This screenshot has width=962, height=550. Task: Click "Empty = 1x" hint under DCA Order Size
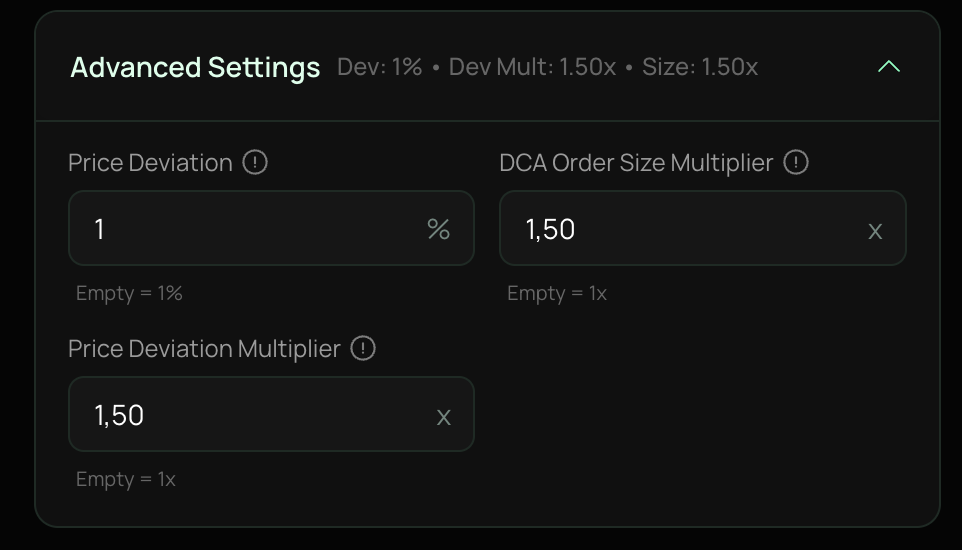[x=557, y=293]
